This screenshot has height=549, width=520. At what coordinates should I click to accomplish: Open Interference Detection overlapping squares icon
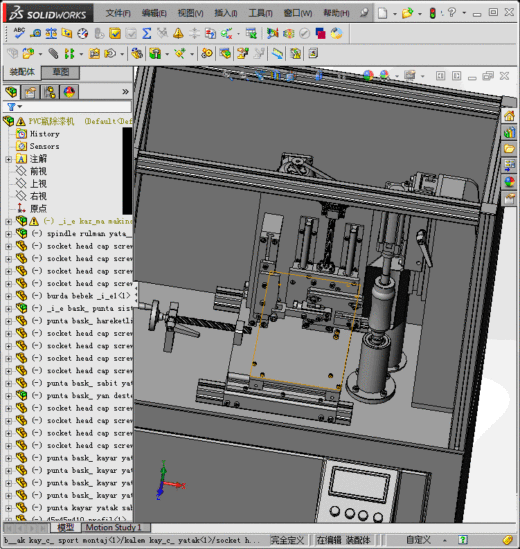point(320,33)
